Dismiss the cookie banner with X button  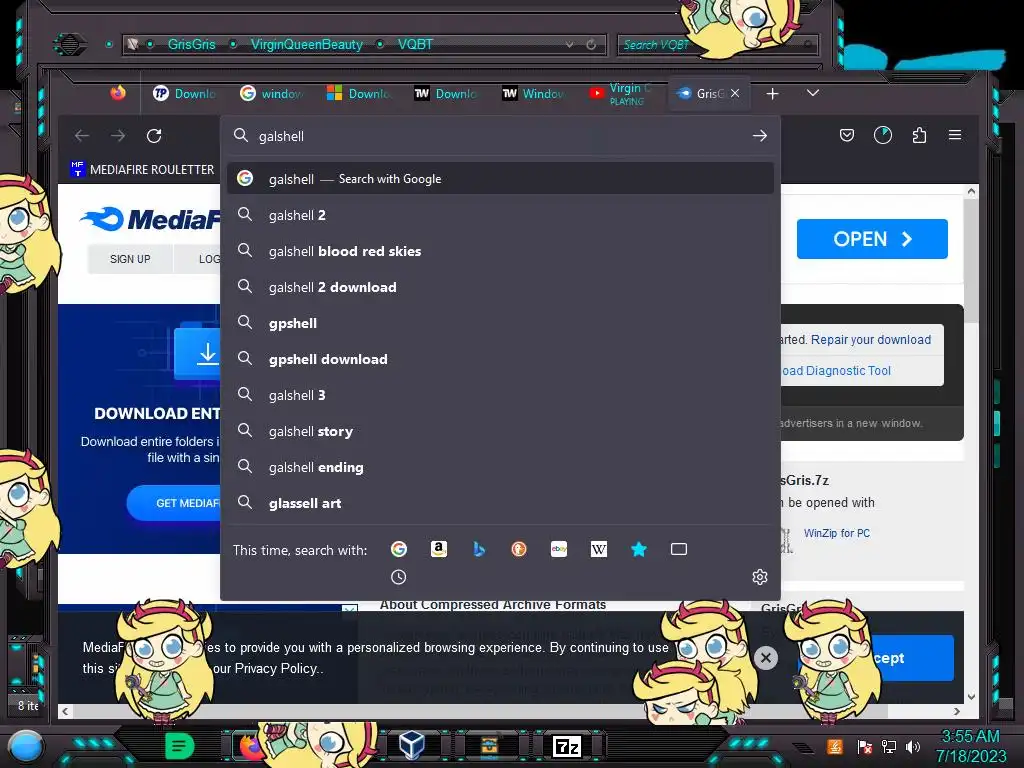766,657
